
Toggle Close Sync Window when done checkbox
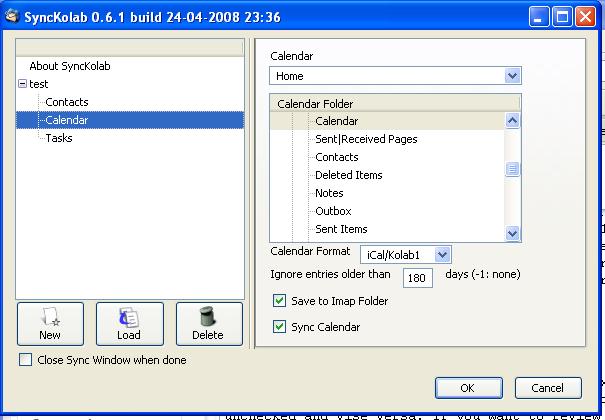(25, 360)
